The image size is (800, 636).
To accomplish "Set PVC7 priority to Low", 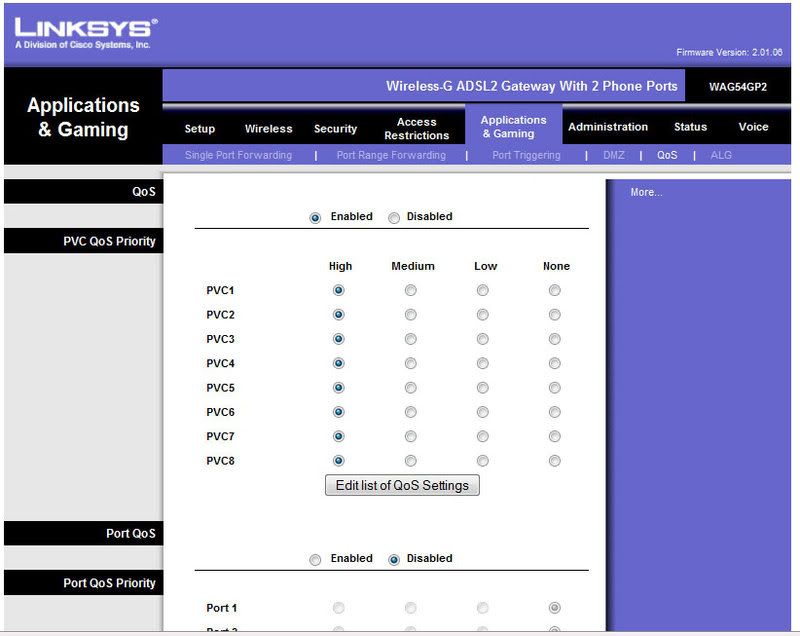I will [482, 437].
